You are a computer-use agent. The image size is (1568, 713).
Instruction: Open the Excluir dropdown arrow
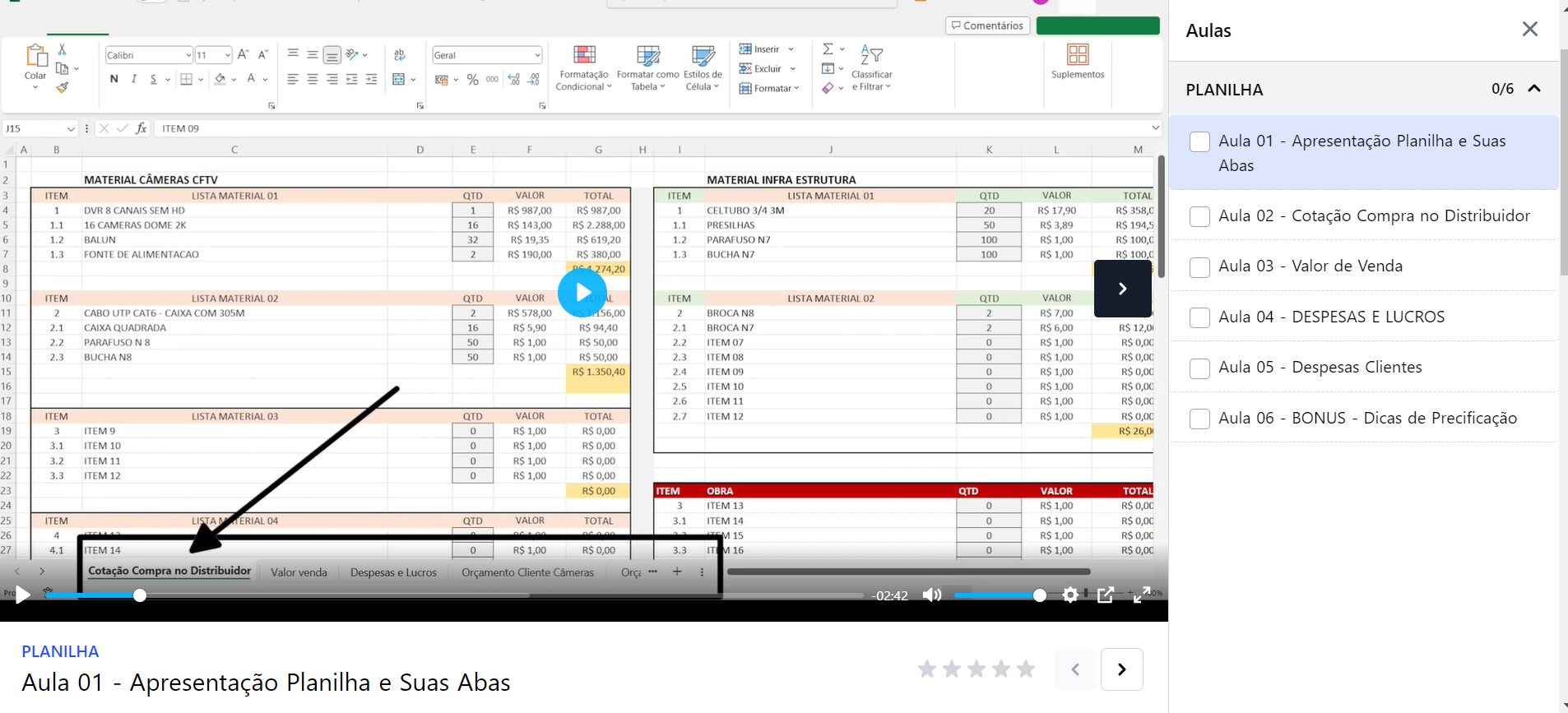(793, 69)
